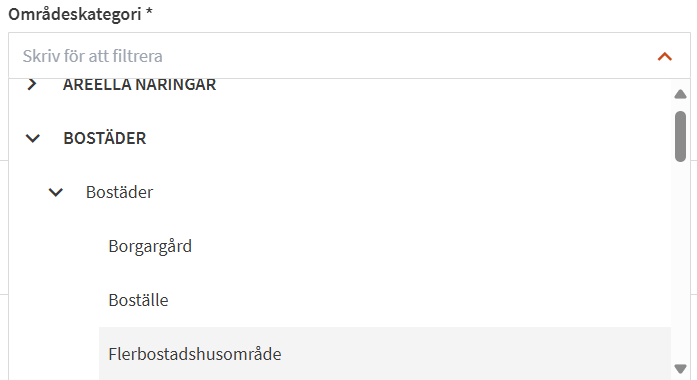Image resolution: width=697 pixels, height=380 pixels.
Task: Select the AREELLA NÄRINGAR heading
Action: click(x=140, y=84)
